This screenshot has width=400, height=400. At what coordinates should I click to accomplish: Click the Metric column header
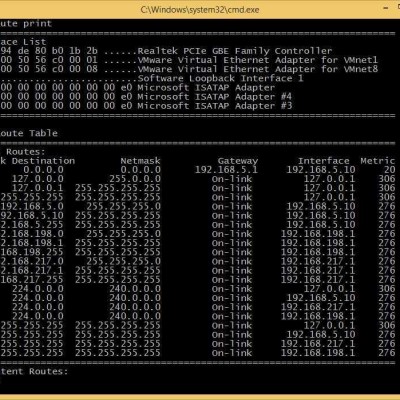[x=378, y=161]
